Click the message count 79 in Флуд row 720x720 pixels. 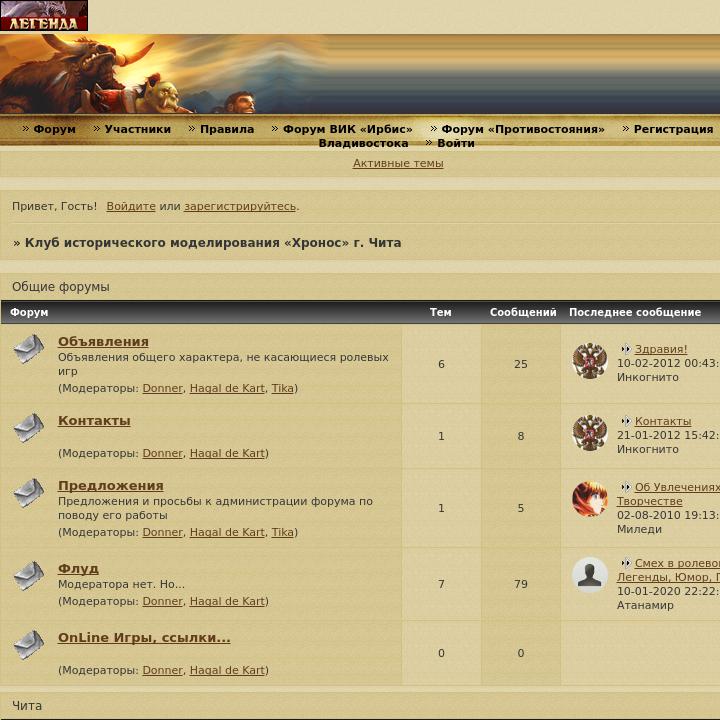point(521,584)
